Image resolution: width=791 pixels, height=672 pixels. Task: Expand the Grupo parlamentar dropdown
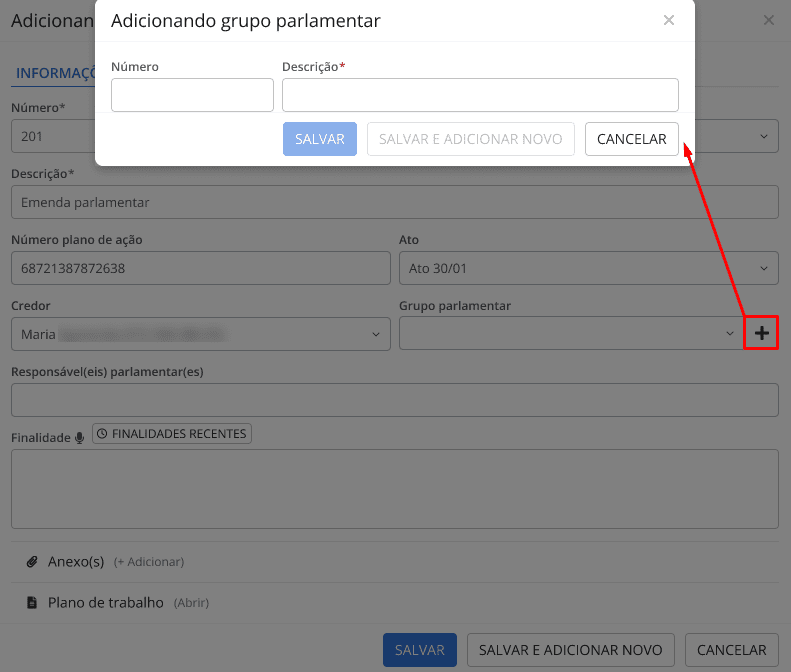click(x=569, y=334)
